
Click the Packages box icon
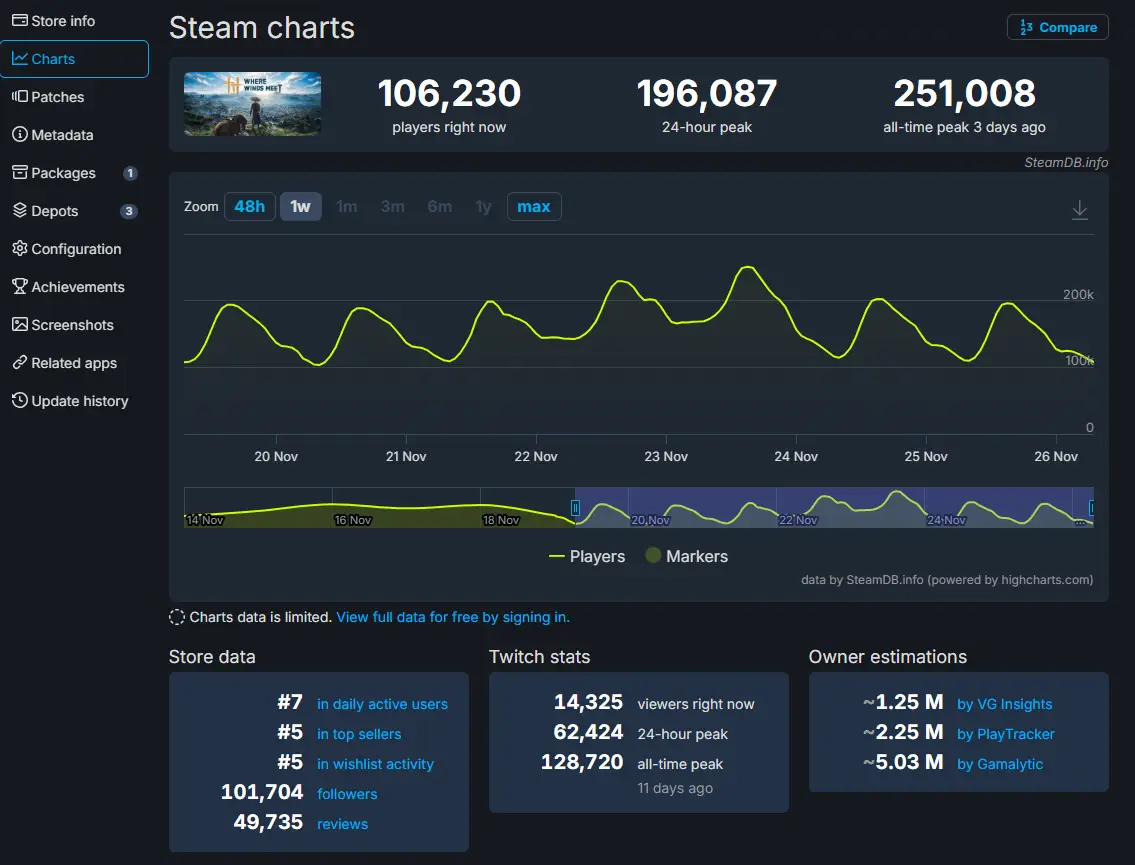pos(19,173)
